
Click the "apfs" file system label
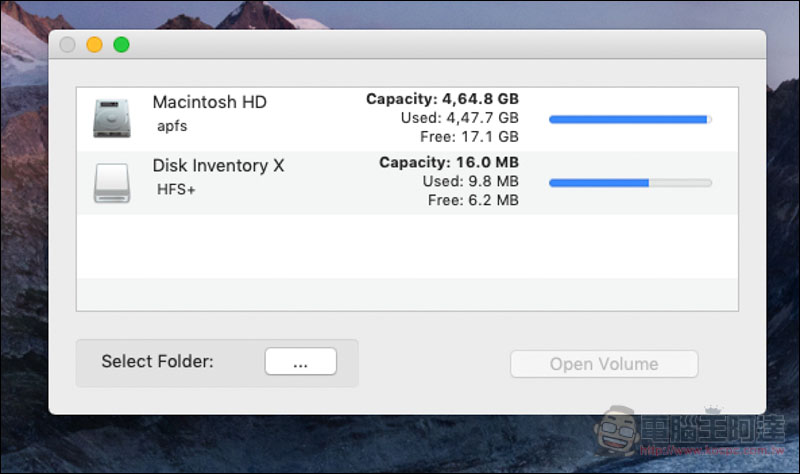[172, 126]
